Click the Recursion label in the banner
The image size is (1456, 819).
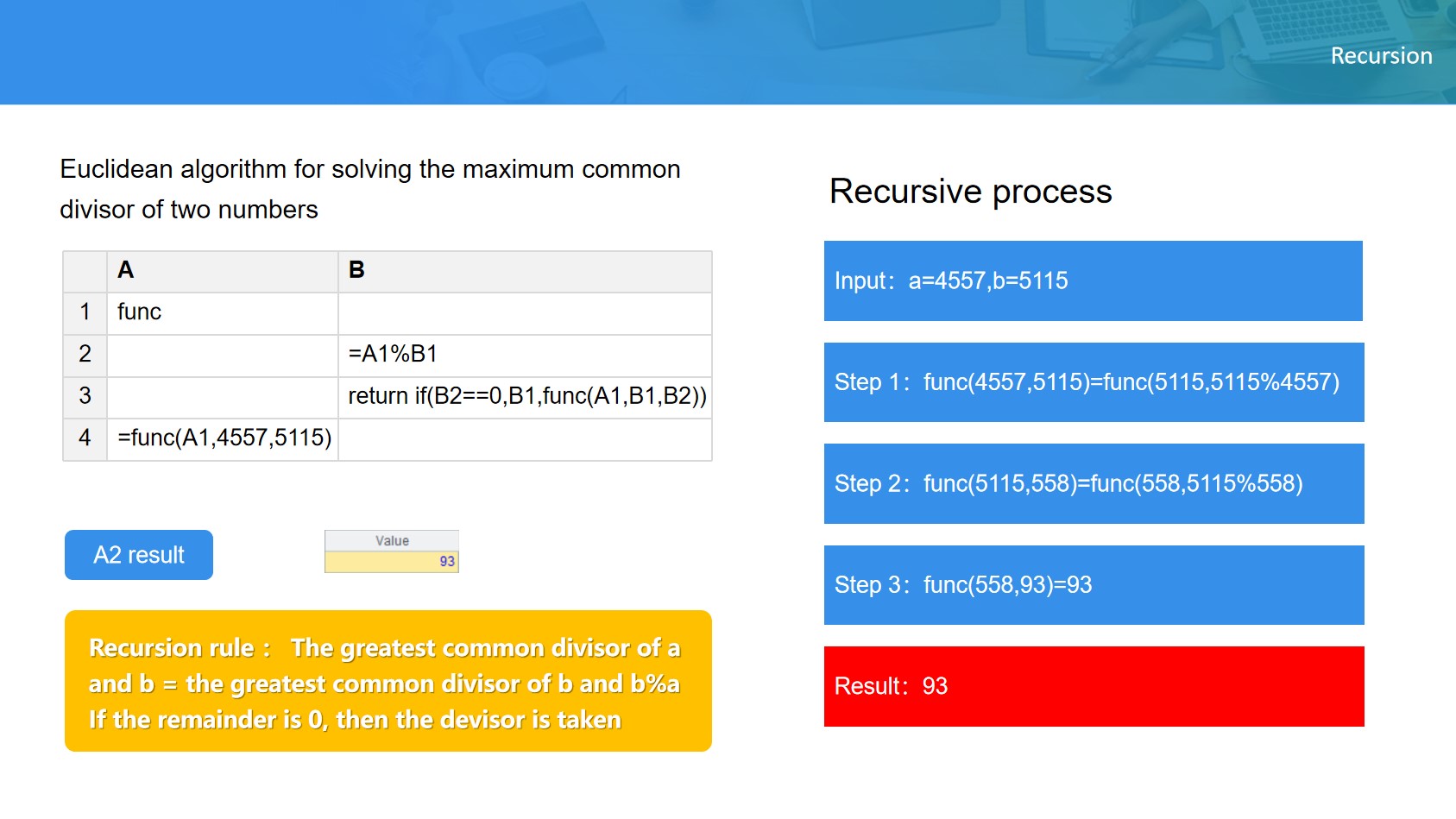(1380, 56)
